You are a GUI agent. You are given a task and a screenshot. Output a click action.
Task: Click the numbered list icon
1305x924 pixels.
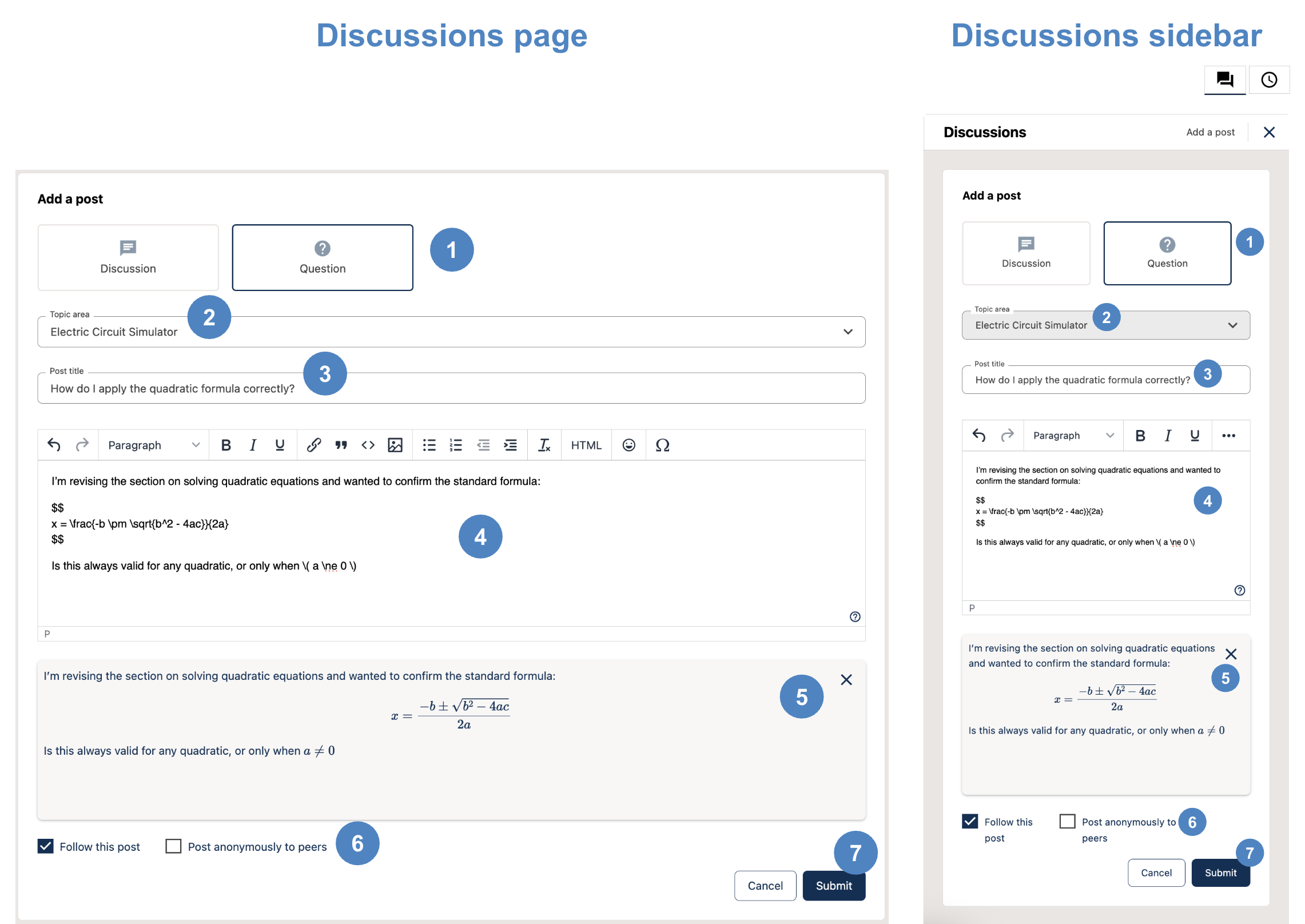tap(456, 445)
